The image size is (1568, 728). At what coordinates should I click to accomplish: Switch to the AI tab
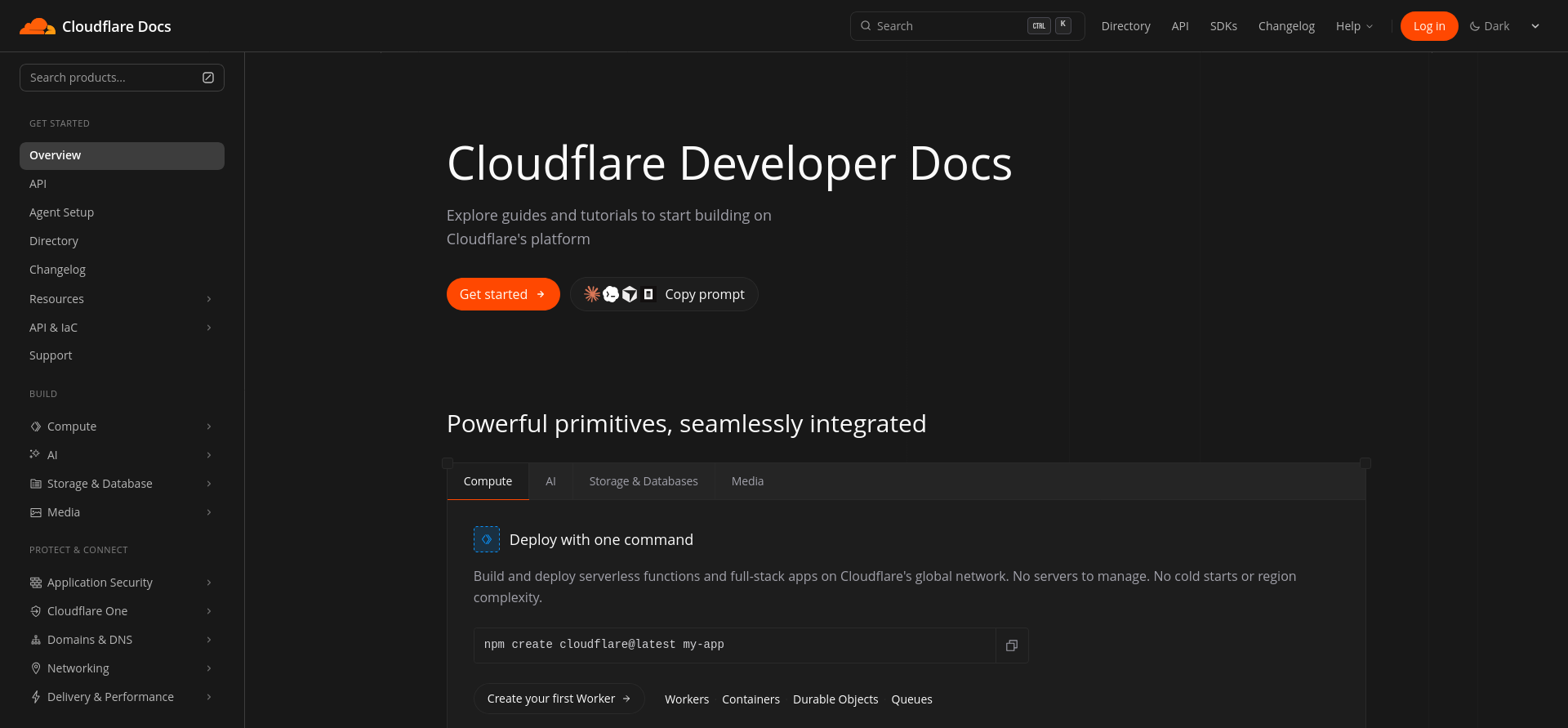point(550,481)
